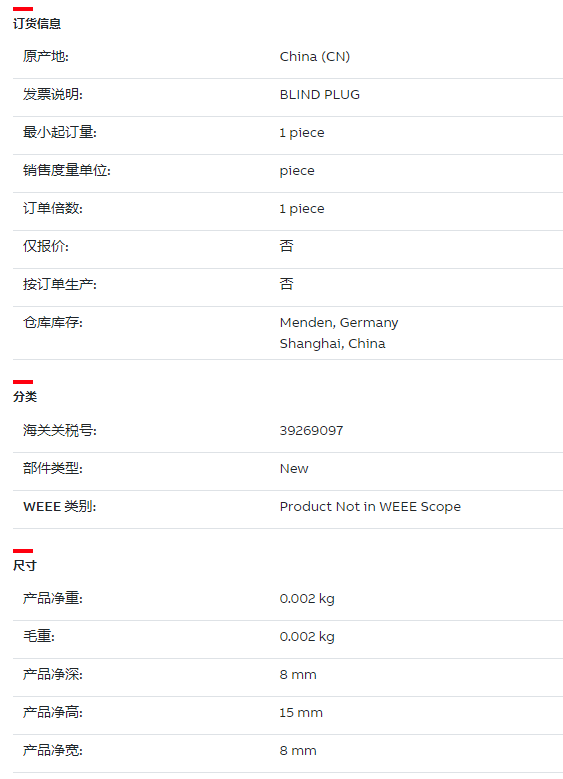Image resolution: width=563 pixels, height=779 pixels.
Task: Select the 订单倍数 row label
Action: 53,208
